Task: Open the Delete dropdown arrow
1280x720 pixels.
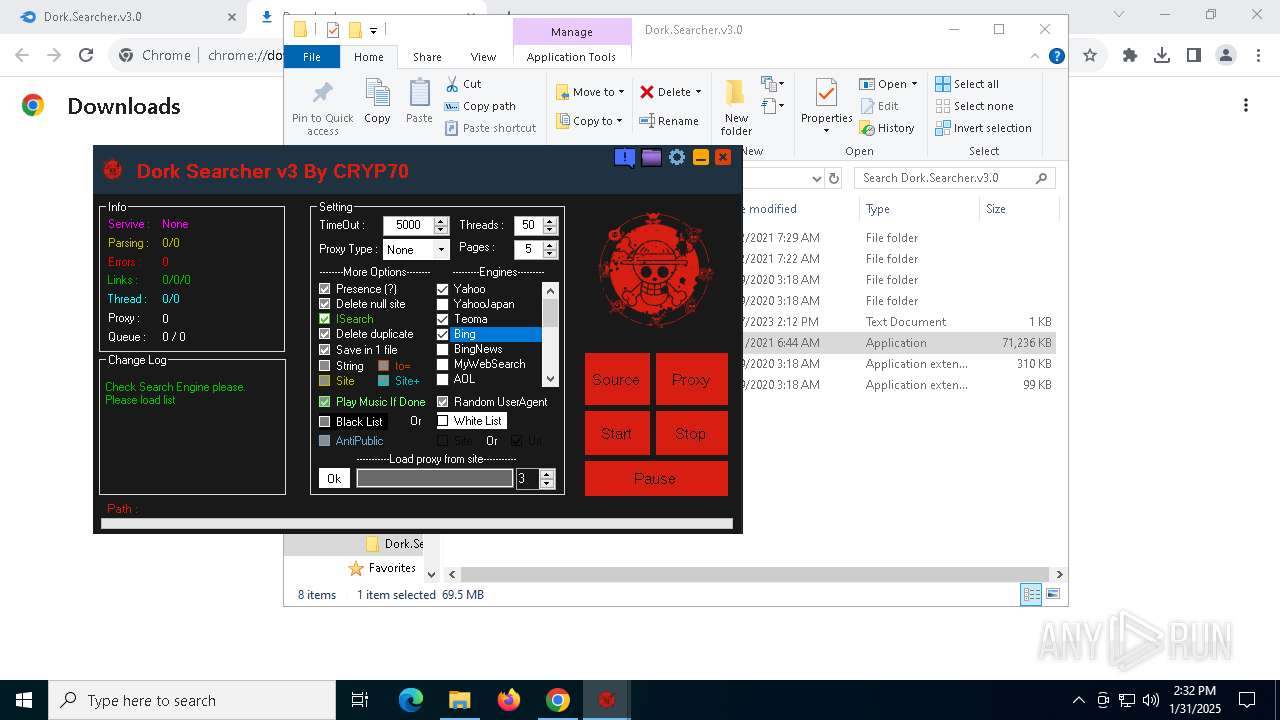Action: [698, 92]
